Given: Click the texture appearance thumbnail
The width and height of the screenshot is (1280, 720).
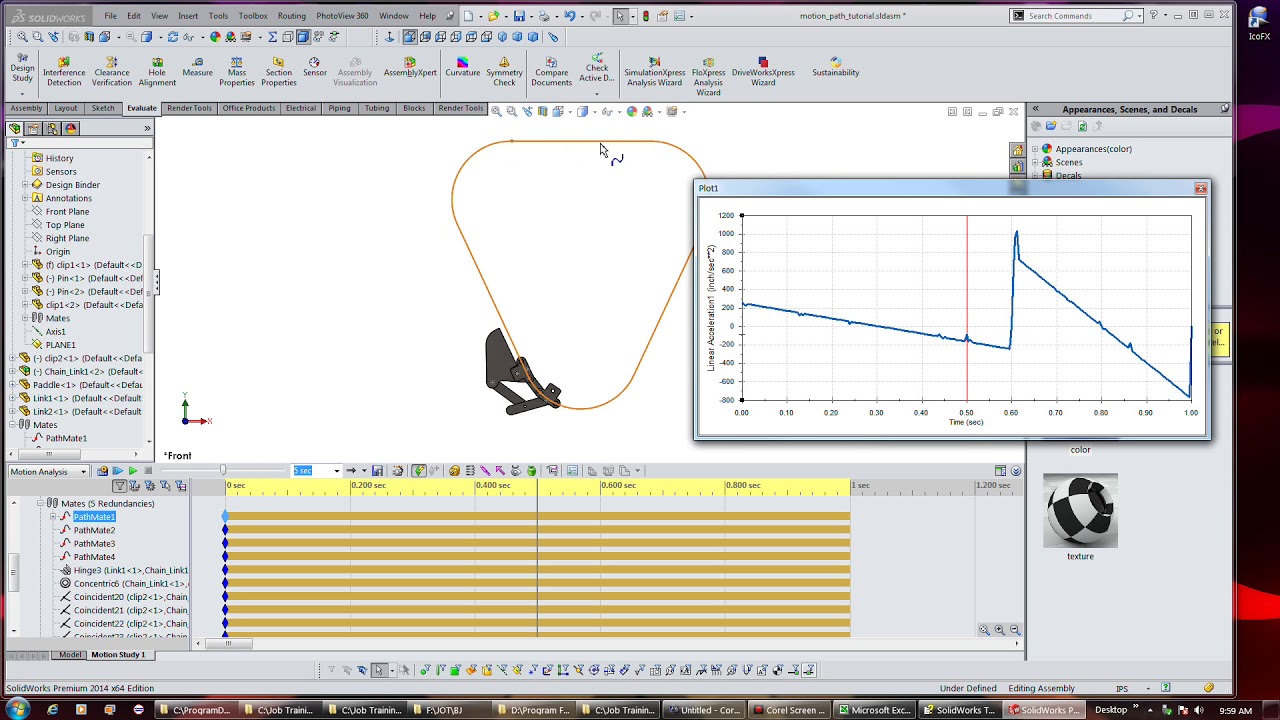Looking at the screenshot, I should point(1080,512).
